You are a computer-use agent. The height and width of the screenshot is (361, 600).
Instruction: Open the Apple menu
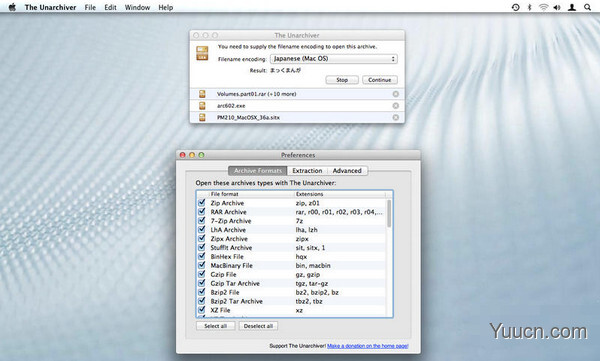pos(12,7)
